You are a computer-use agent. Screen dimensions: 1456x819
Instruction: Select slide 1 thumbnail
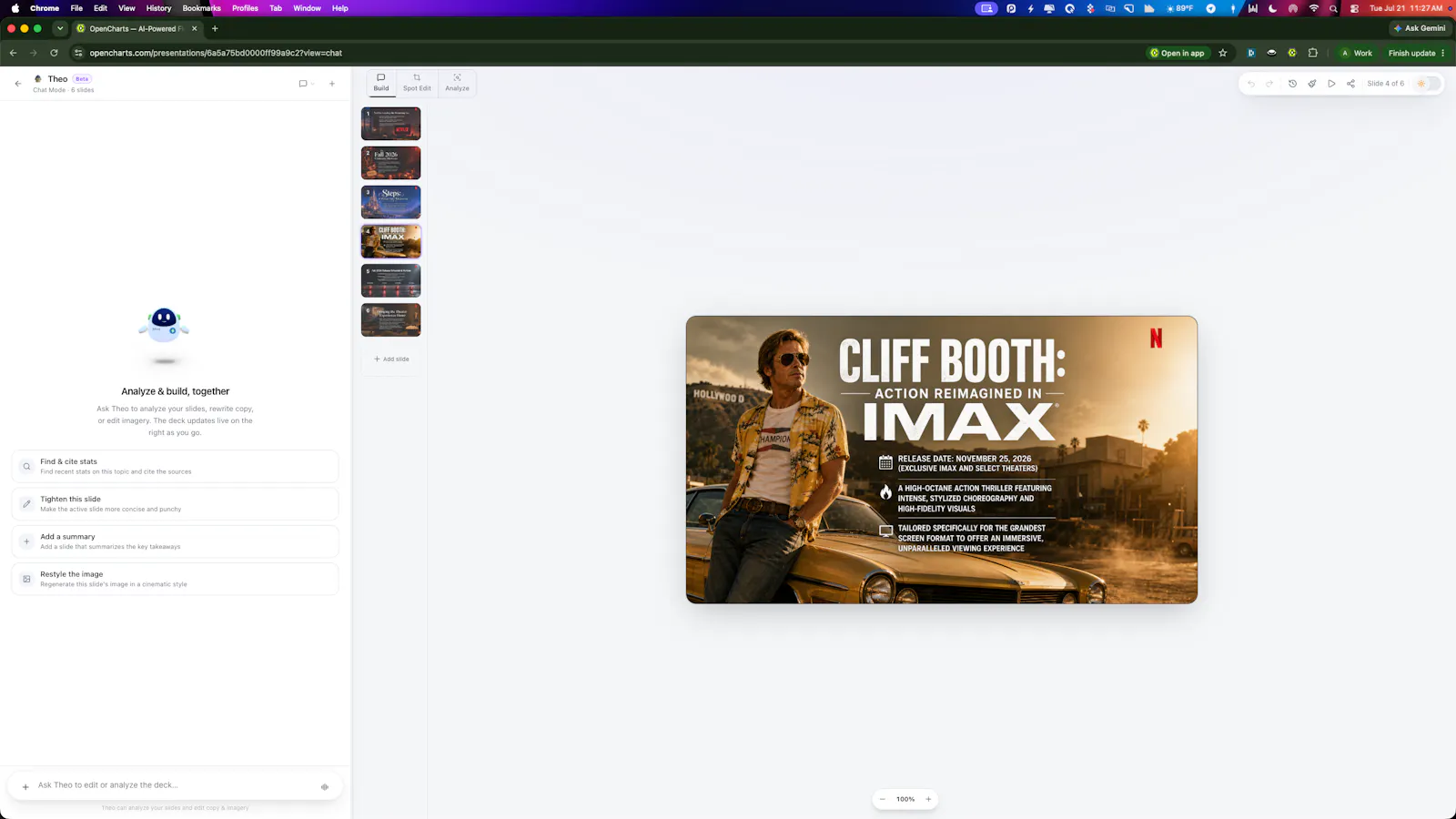391,124
